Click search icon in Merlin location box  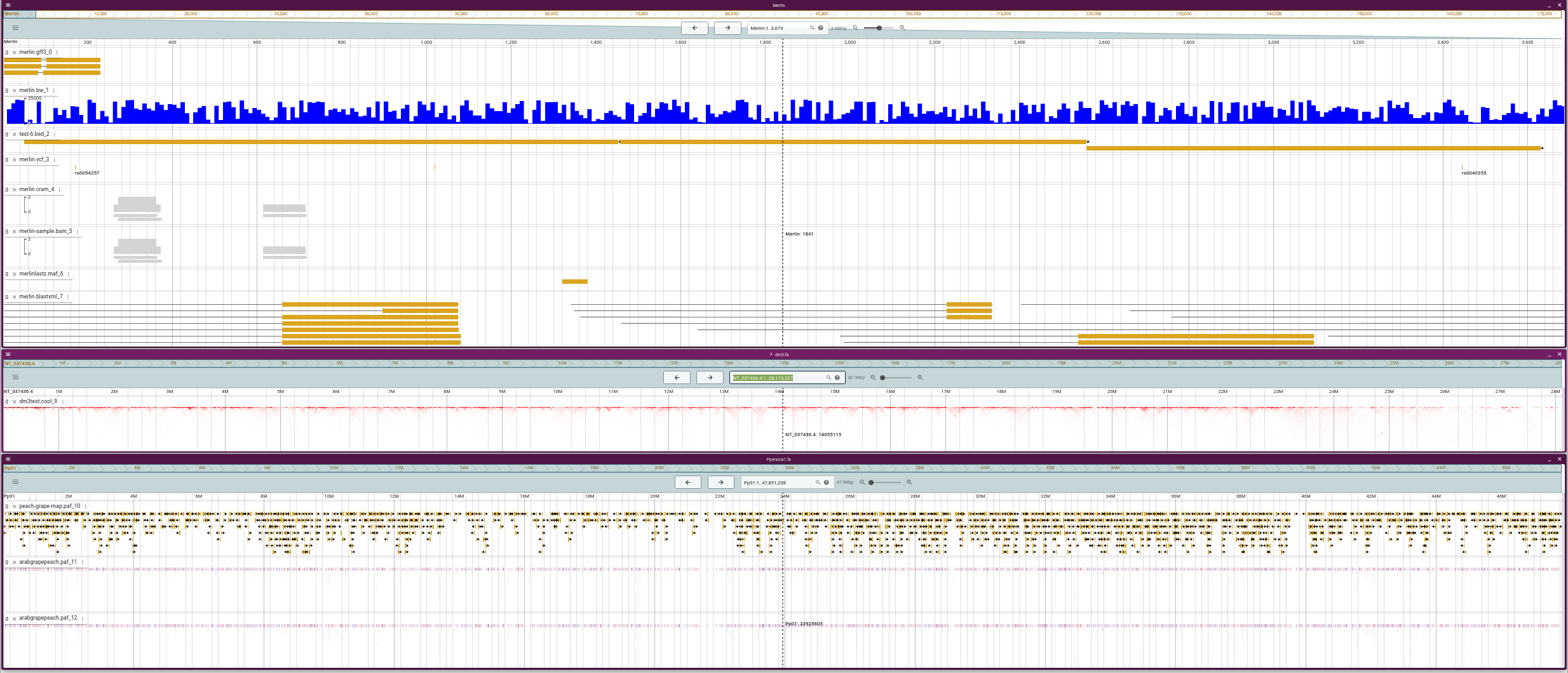812,28
